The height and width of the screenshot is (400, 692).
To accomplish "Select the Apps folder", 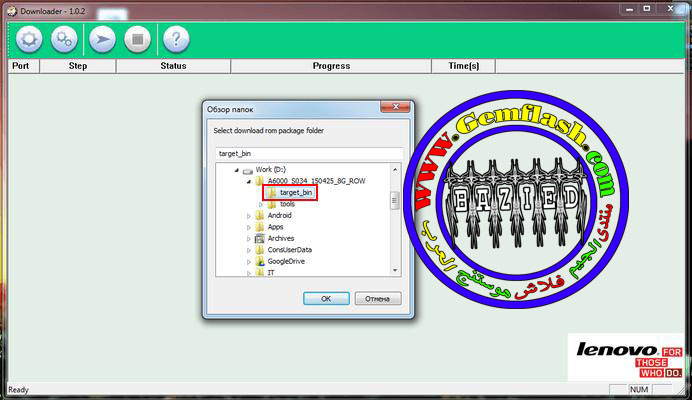I will [x=275, y=227].
